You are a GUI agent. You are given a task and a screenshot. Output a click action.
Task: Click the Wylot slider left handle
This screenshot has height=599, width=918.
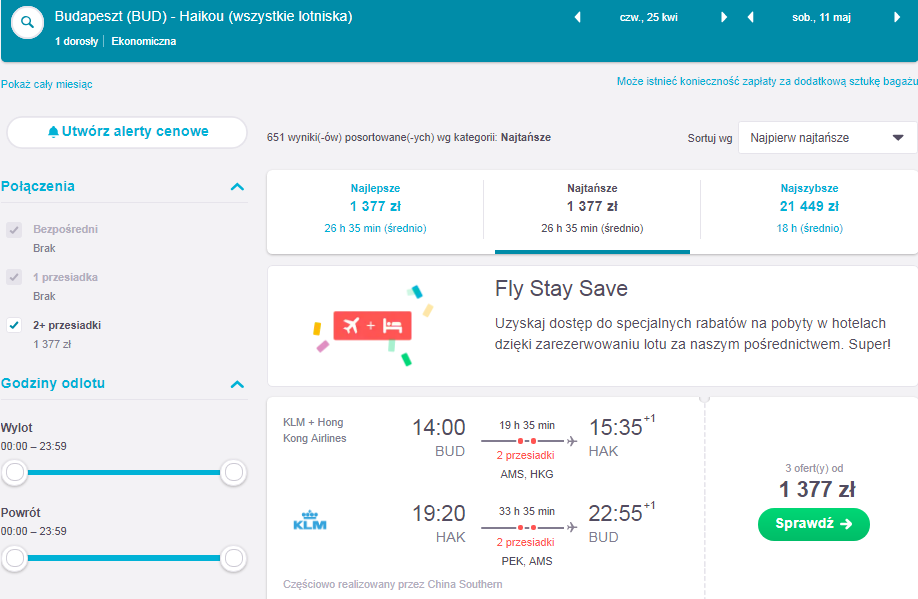(x=15, y=472)
